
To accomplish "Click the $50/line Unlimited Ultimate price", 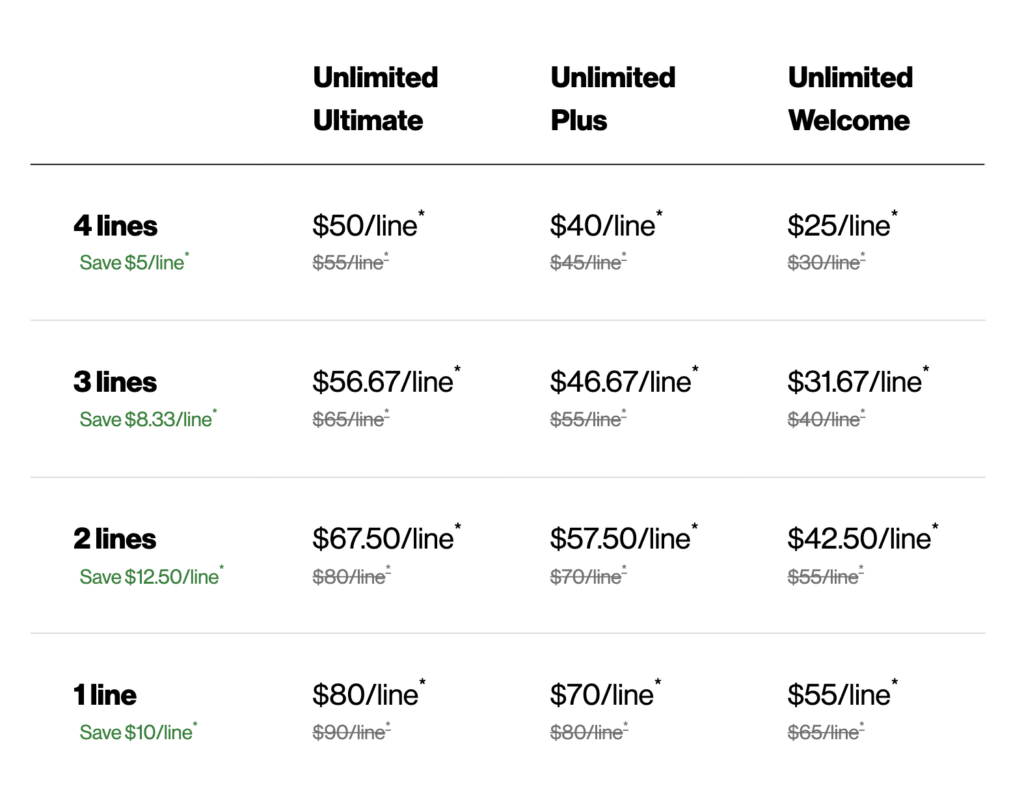I will click(x=365, y=226).
